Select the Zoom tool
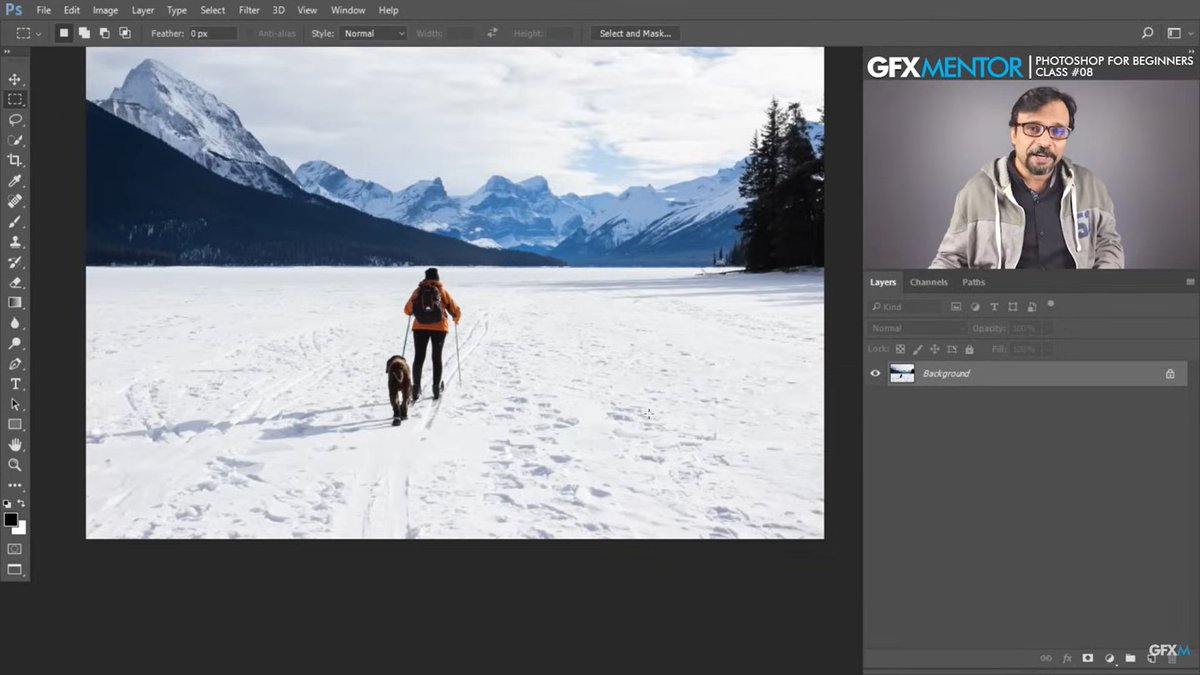The image size is (1200, 675). pos(15,465)
